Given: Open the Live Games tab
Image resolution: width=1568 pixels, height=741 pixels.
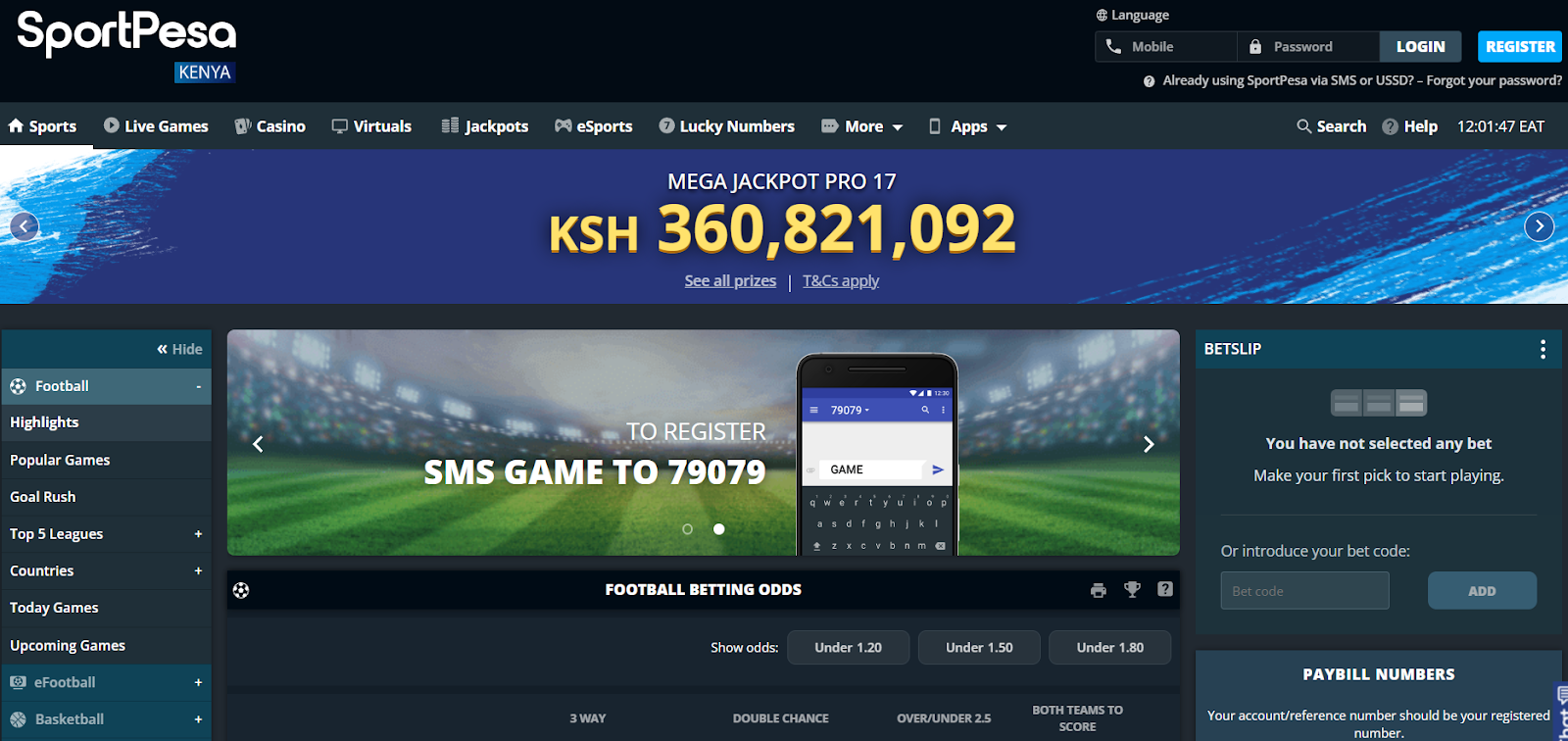Looking at the screenshot, I should [x=156, y=126].
